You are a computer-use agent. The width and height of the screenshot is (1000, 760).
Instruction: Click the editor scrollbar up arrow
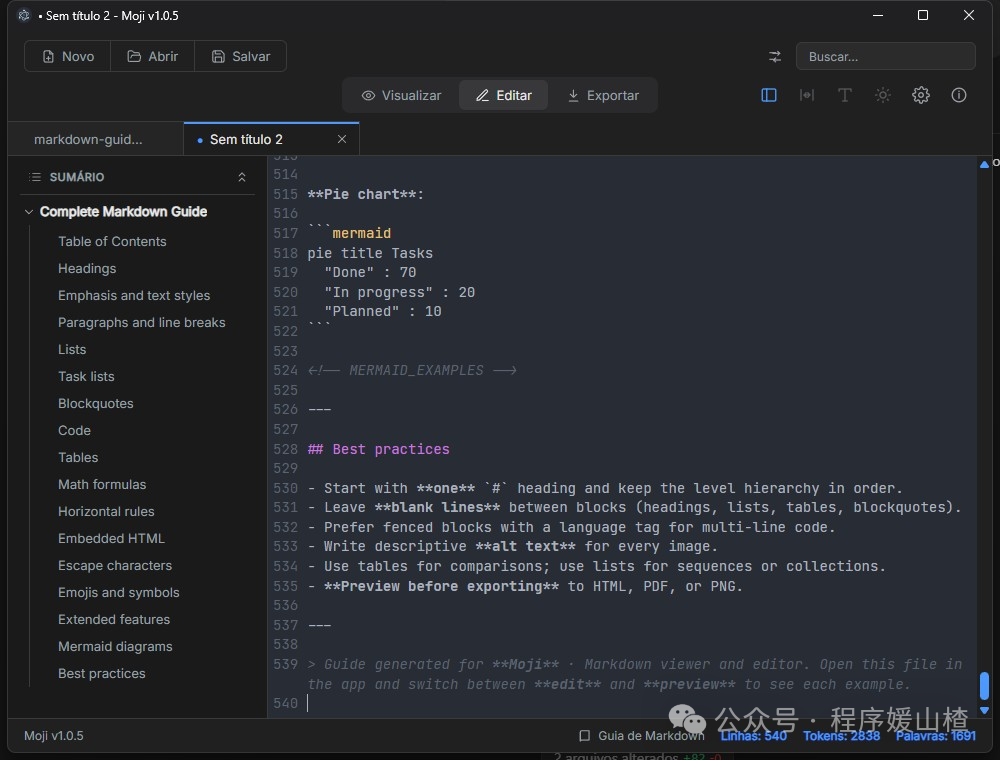(984, 164)
